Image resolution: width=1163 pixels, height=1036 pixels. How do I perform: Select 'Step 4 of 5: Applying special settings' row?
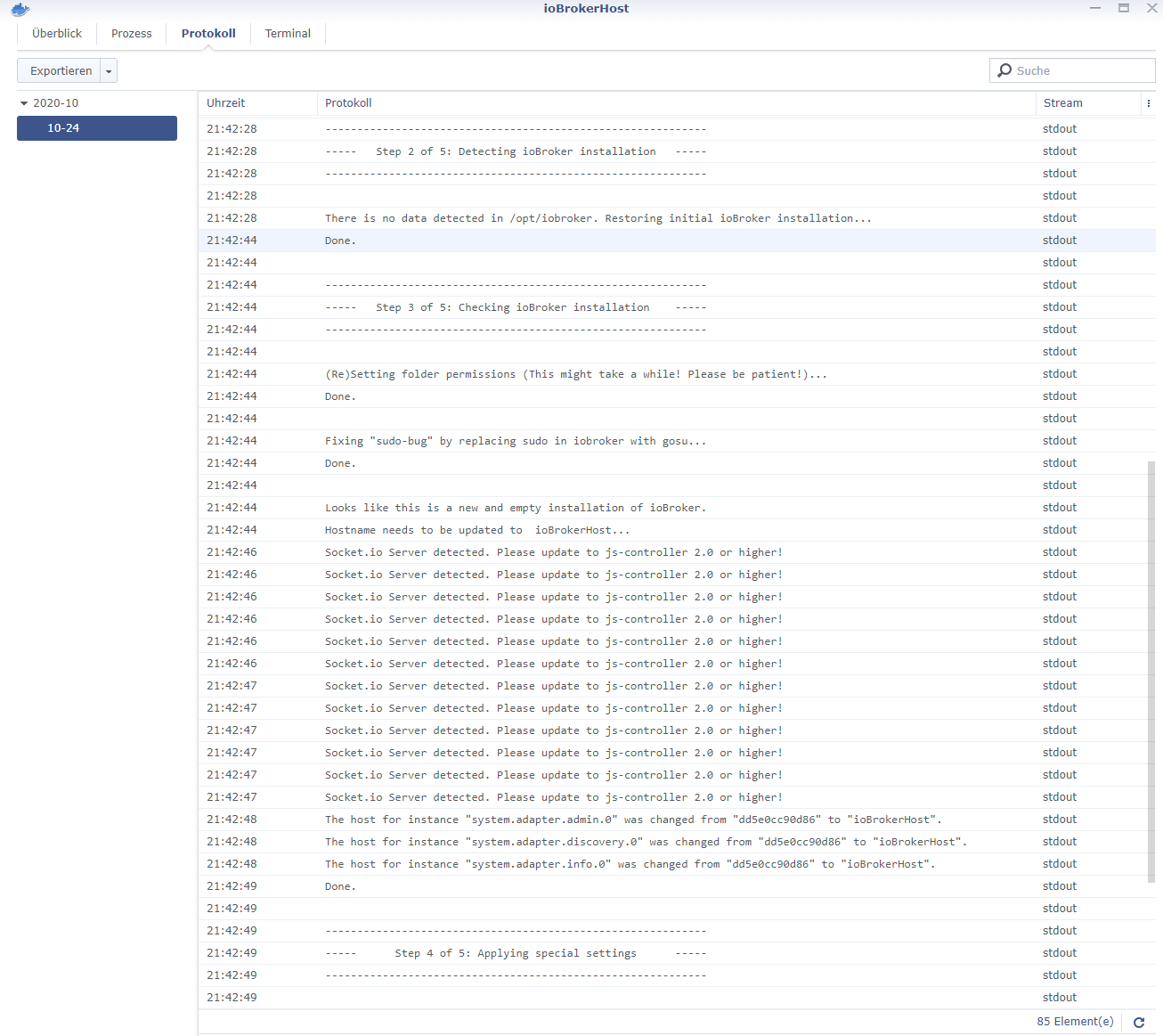(x=677, y=953)
